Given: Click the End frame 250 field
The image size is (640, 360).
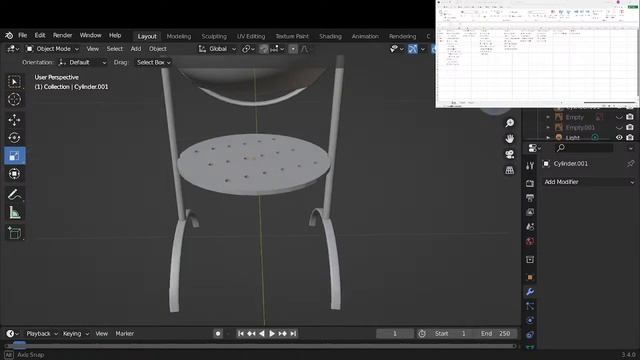Looking at the screenshot, I should point(495,333).
